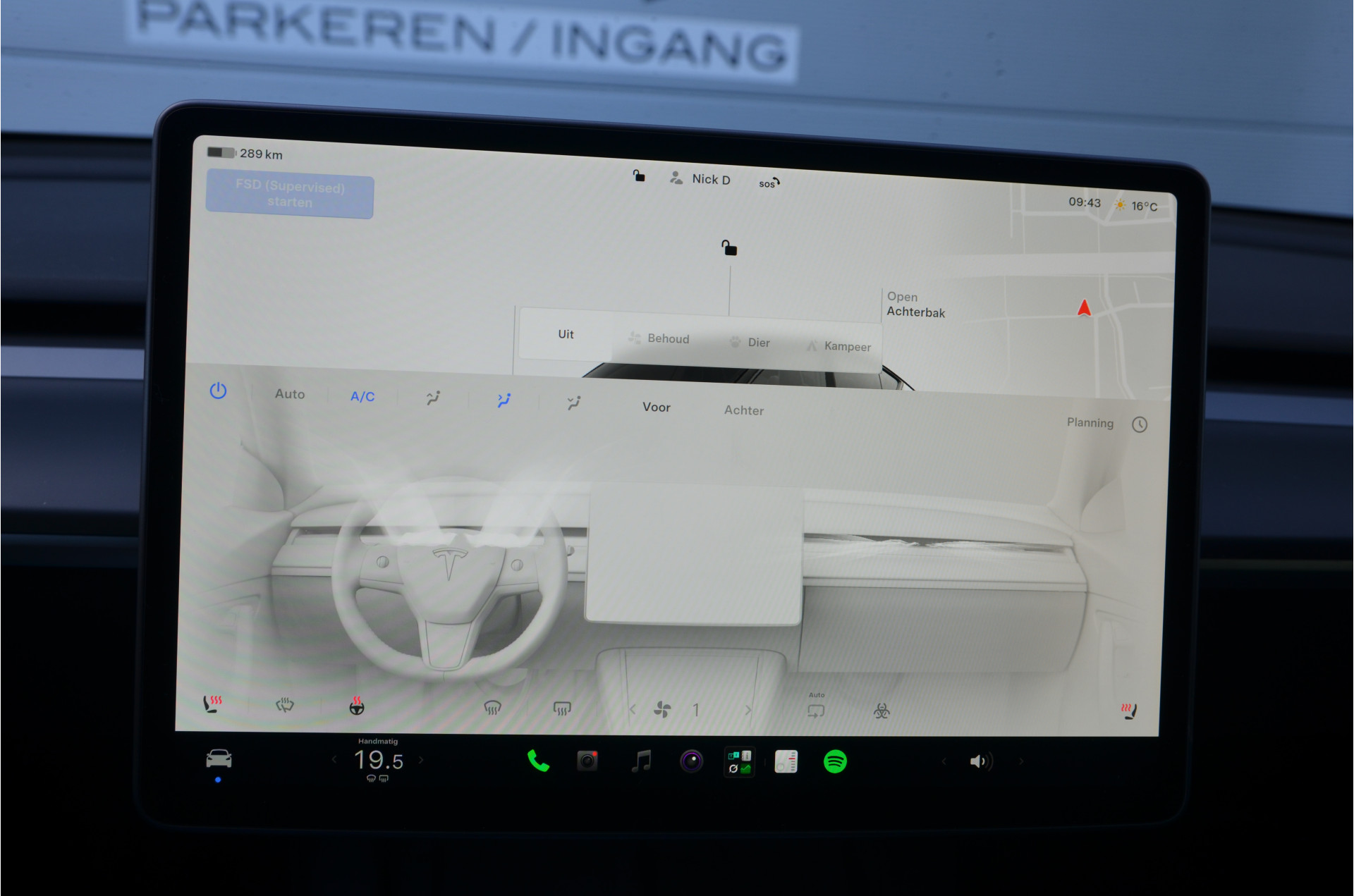Image resolution: width=1354 pixels, height=896 pixels.
Task: Open the camera lens app
Action: click(692, 761)
